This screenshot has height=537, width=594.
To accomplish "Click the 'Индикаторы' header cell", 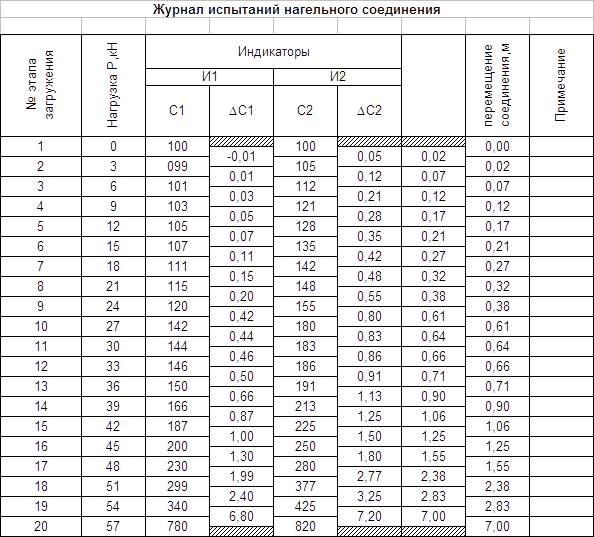I will 273,52.
